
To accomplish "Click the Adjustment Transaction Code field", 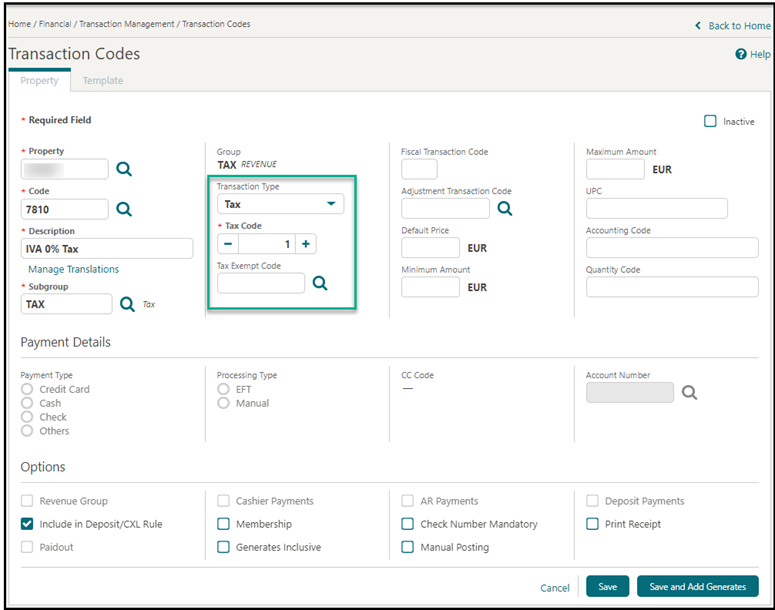I will (x=445, y=209).
